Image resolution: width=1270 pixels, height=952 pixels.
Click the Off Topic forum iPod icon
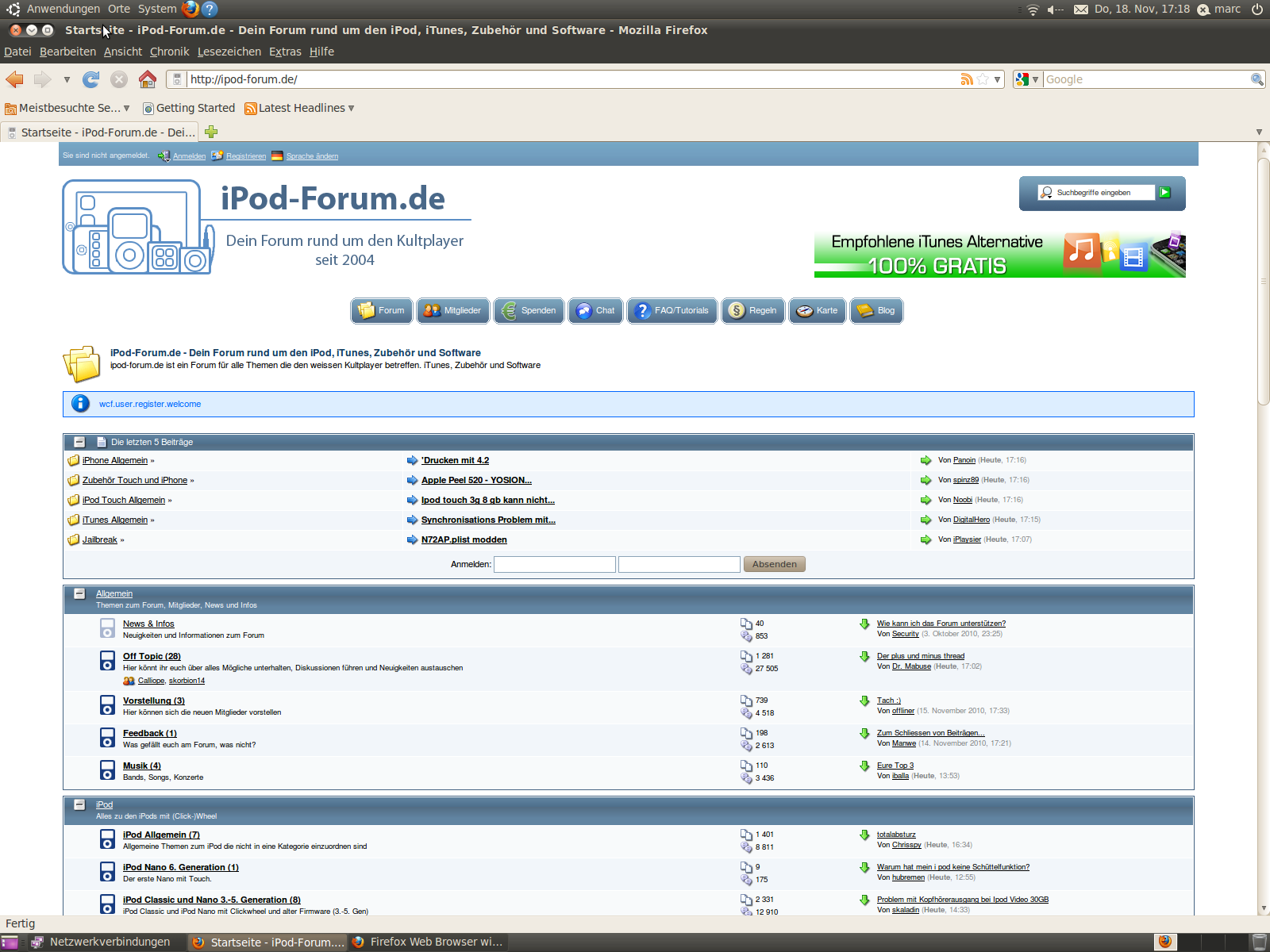pyautogui.click(x=107, y=661)
